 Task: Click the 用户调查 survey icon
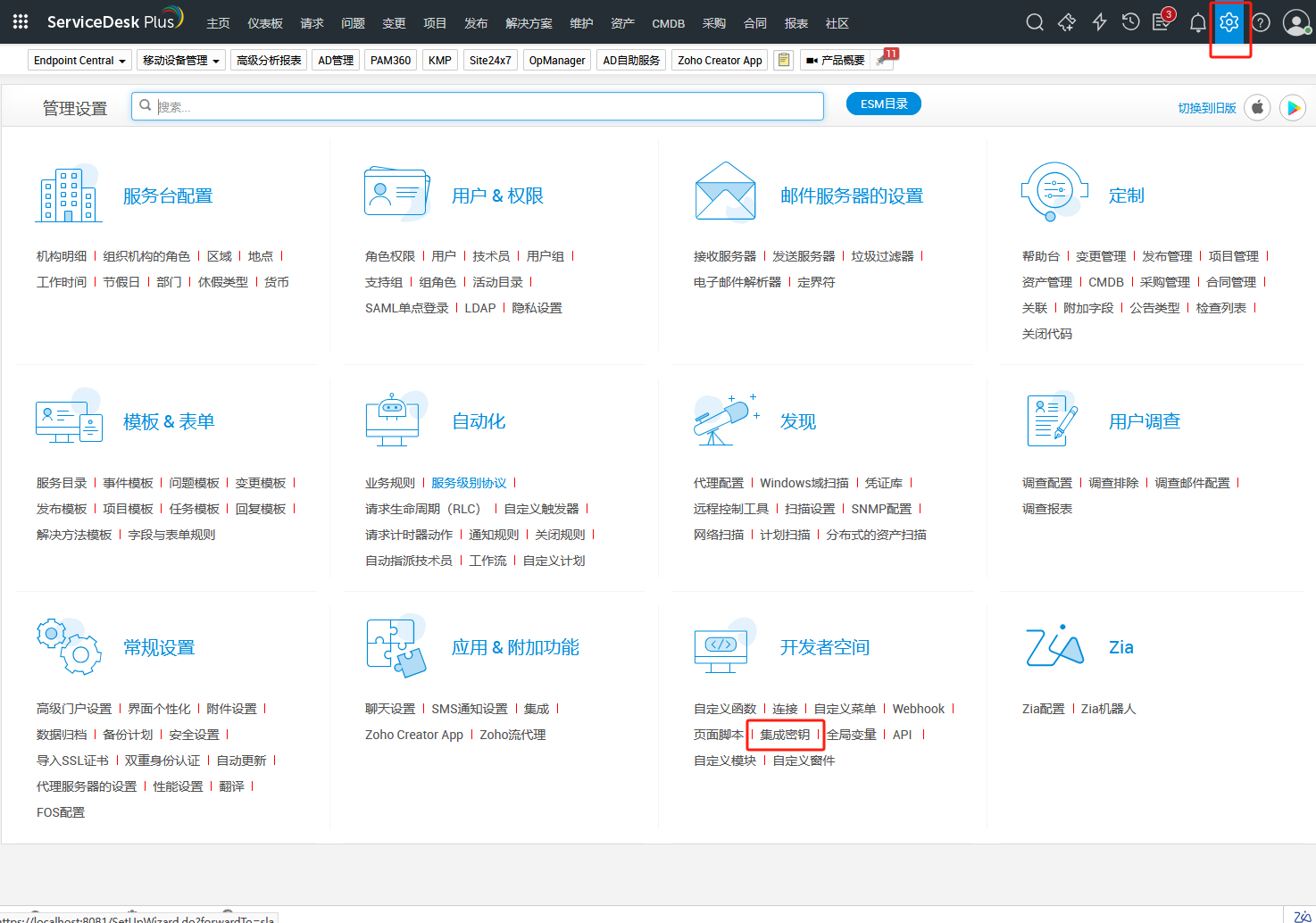click(1053, 419)
